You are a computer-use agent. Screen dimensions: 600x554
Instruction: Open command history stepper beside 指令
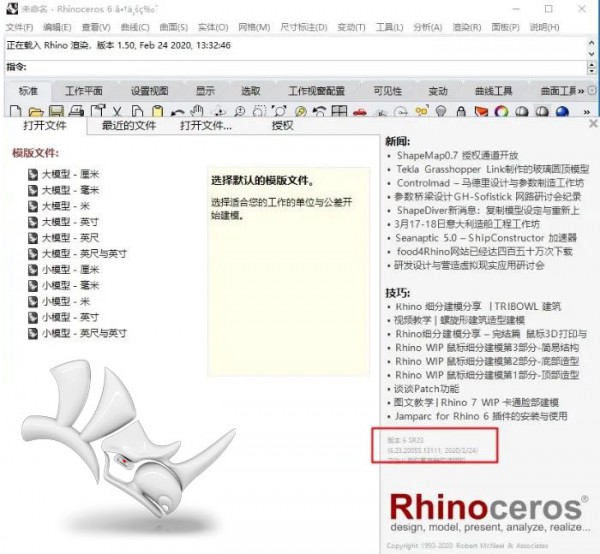click(592, 68)
